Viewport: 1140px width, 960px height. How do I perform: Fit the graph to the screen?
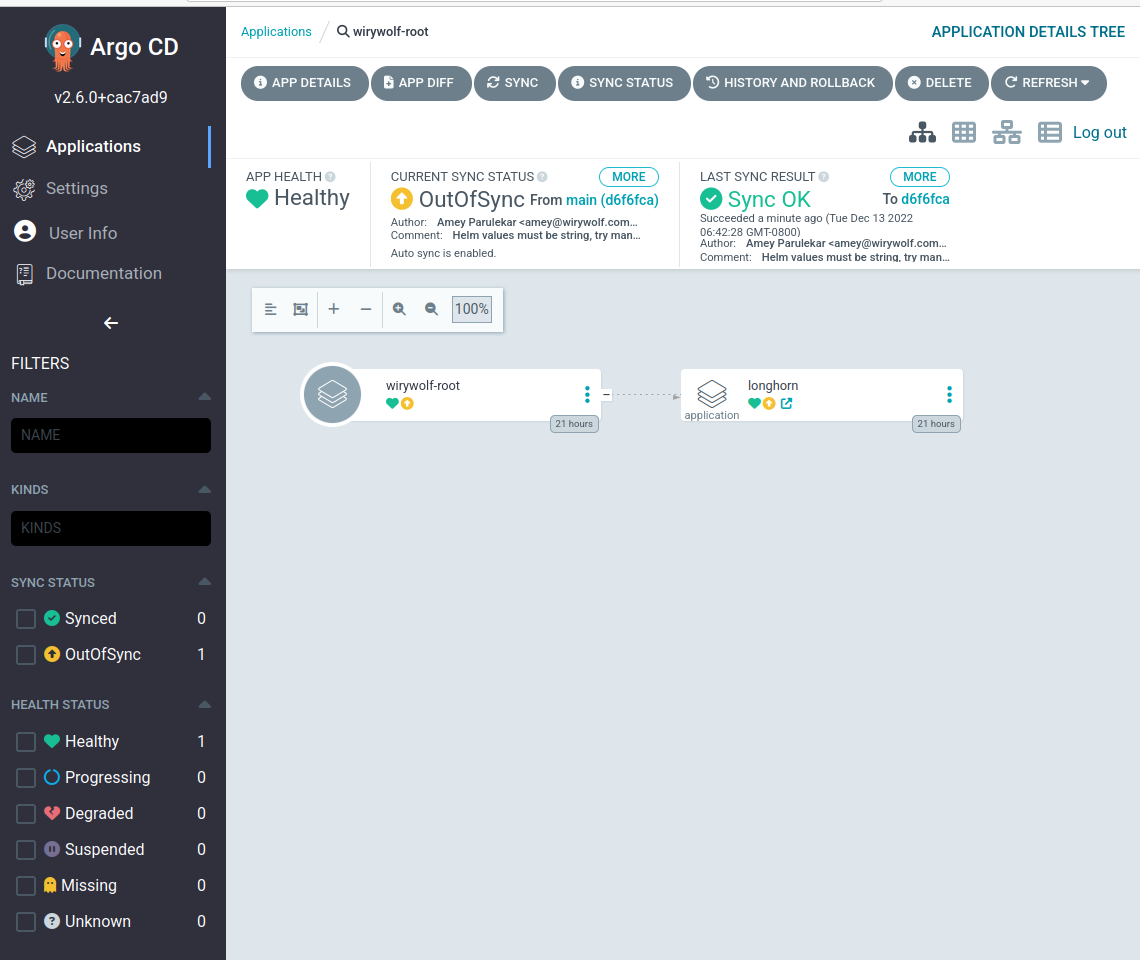[300, 309]
